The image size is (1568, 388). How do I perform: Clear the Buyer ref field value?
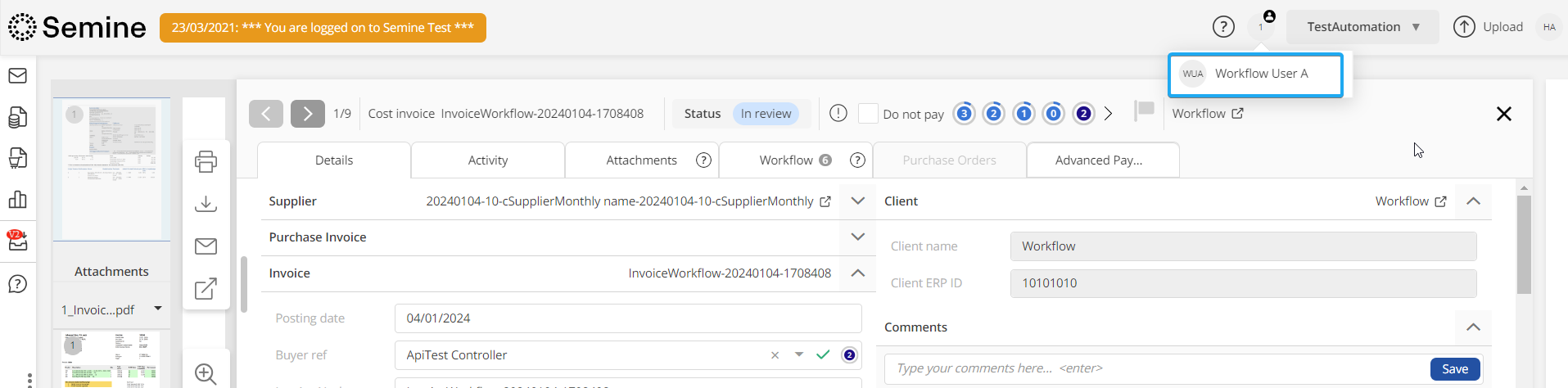click(x=775, y=355)
